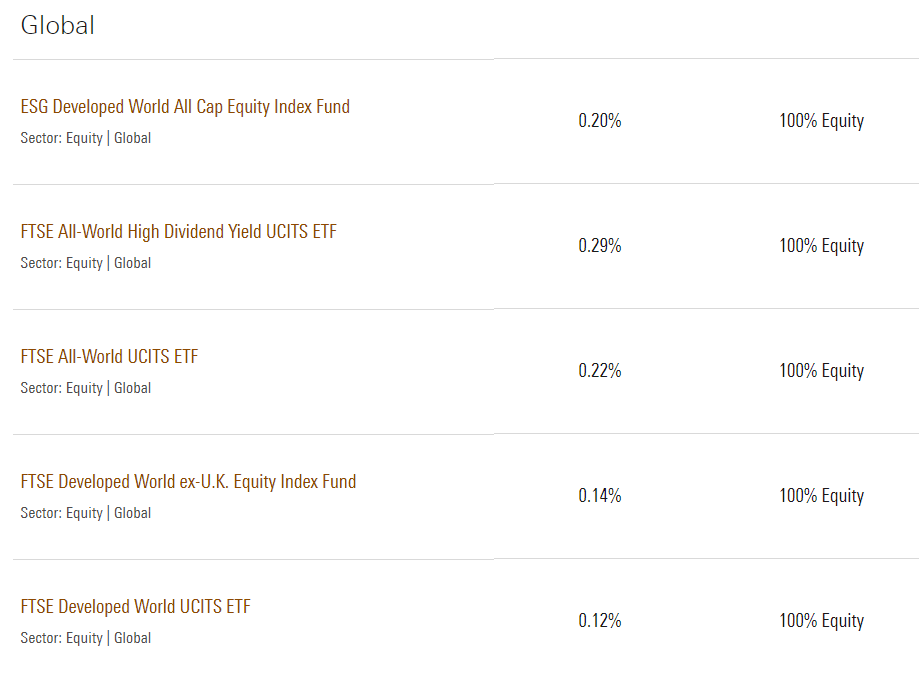
Task: Click 100% Equity for Developed World ex-U.K. fund
Action: (x=821, y=496)
